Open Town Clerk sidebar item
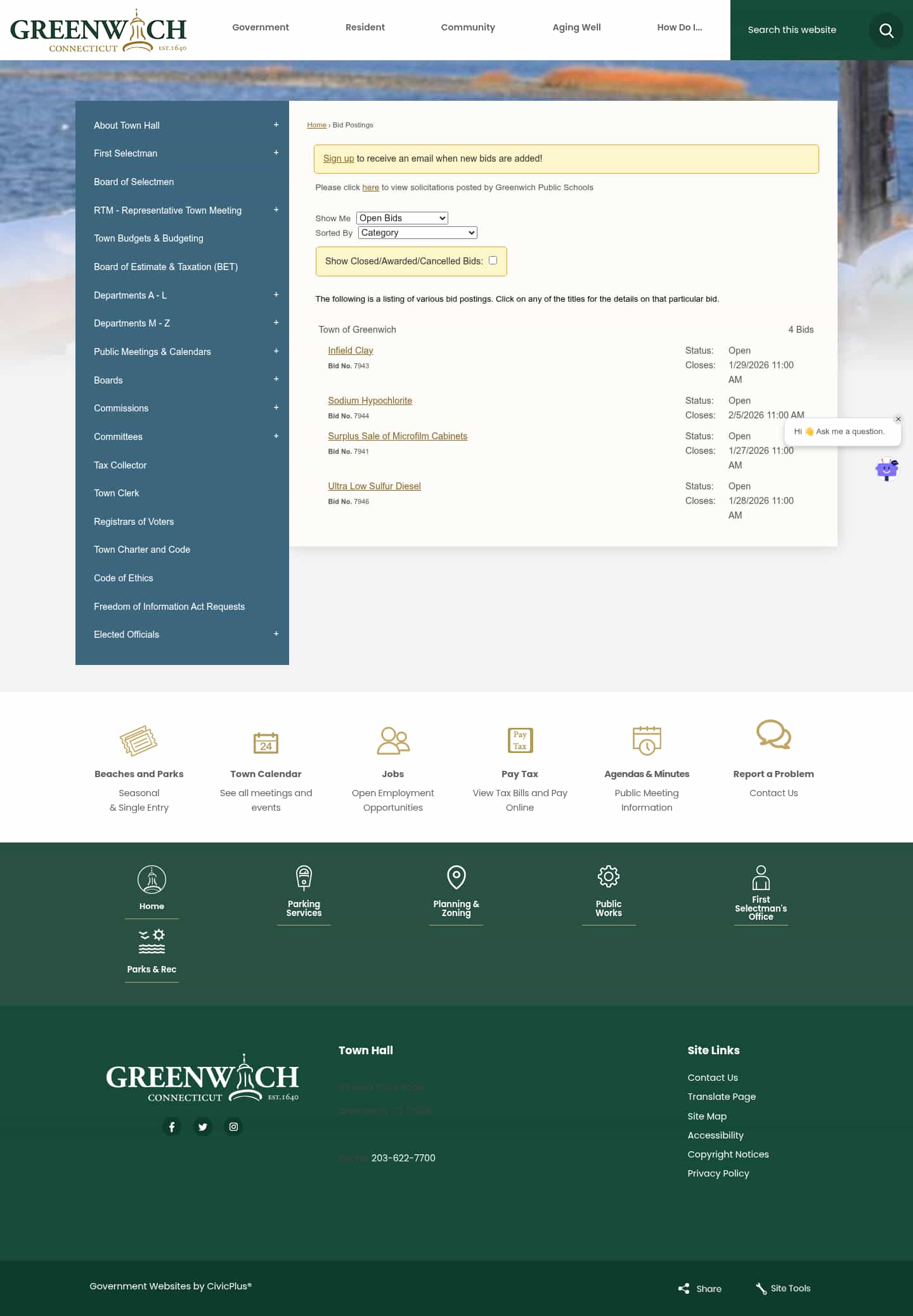 tap(117, 493)
